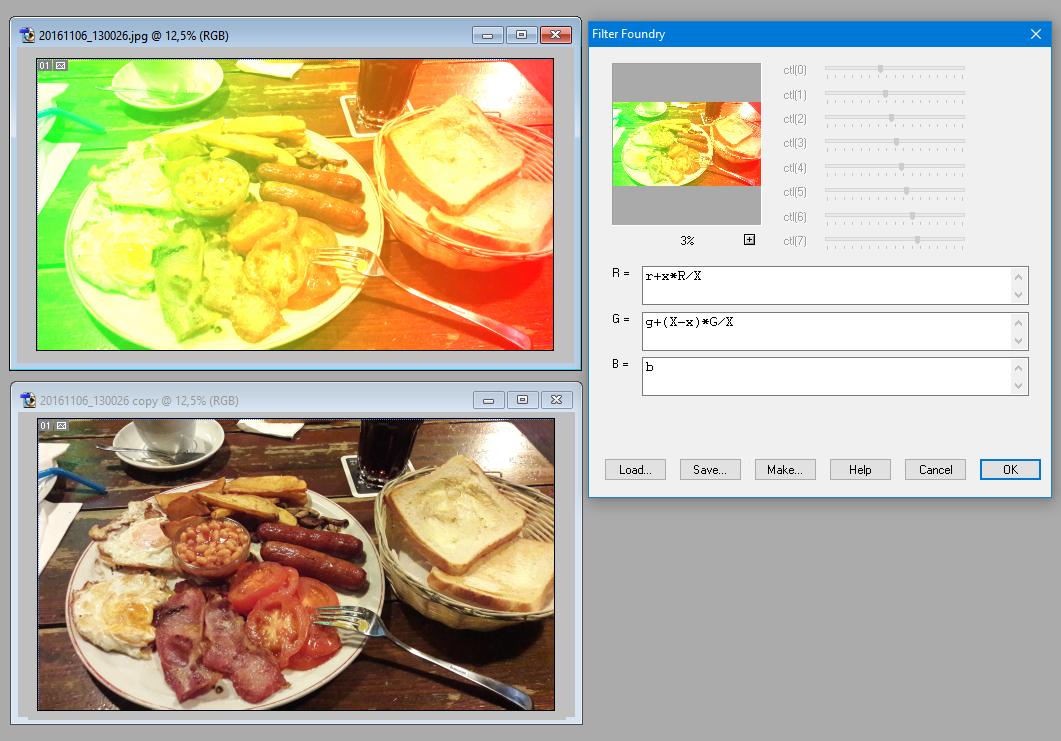Click the R field scroll-up arrow

click(1018, 277)
